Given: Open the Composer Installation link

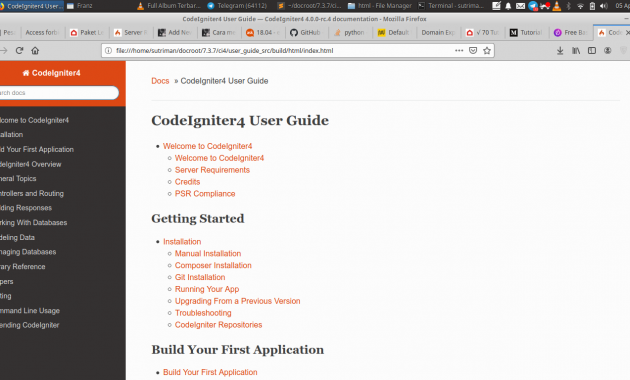Looking at the screenshot, I should (213, 266).
